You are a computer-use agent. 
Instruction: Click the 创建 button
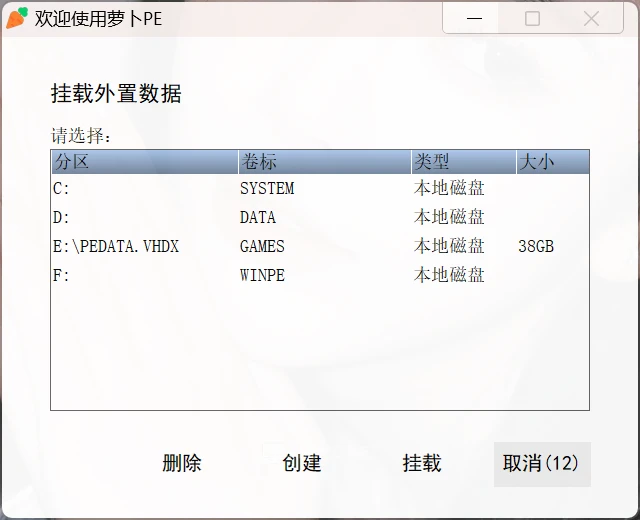coord(302,463)
